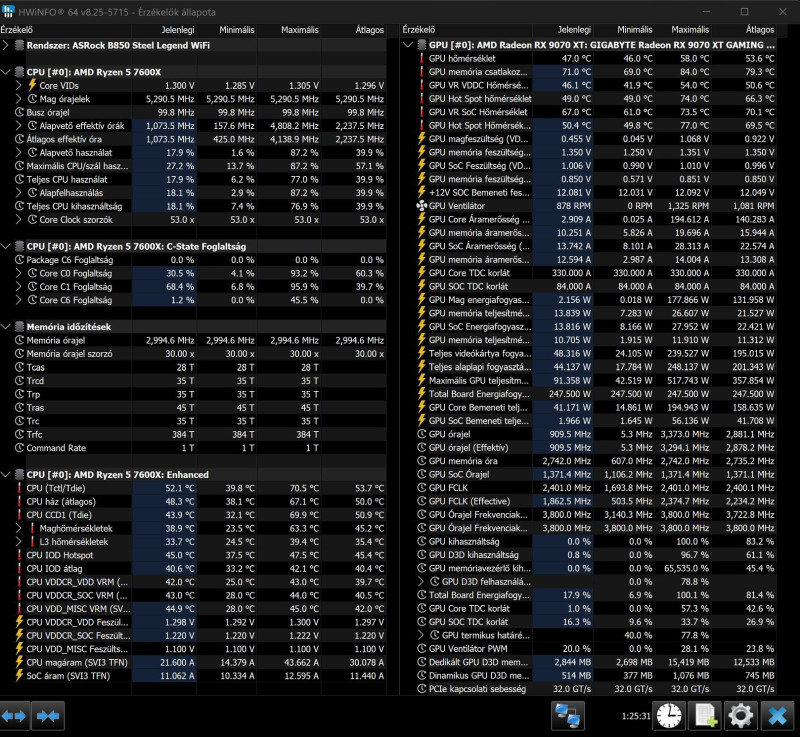Open sensor settings gear icon

pyautogui.click(x=741, y=716)
